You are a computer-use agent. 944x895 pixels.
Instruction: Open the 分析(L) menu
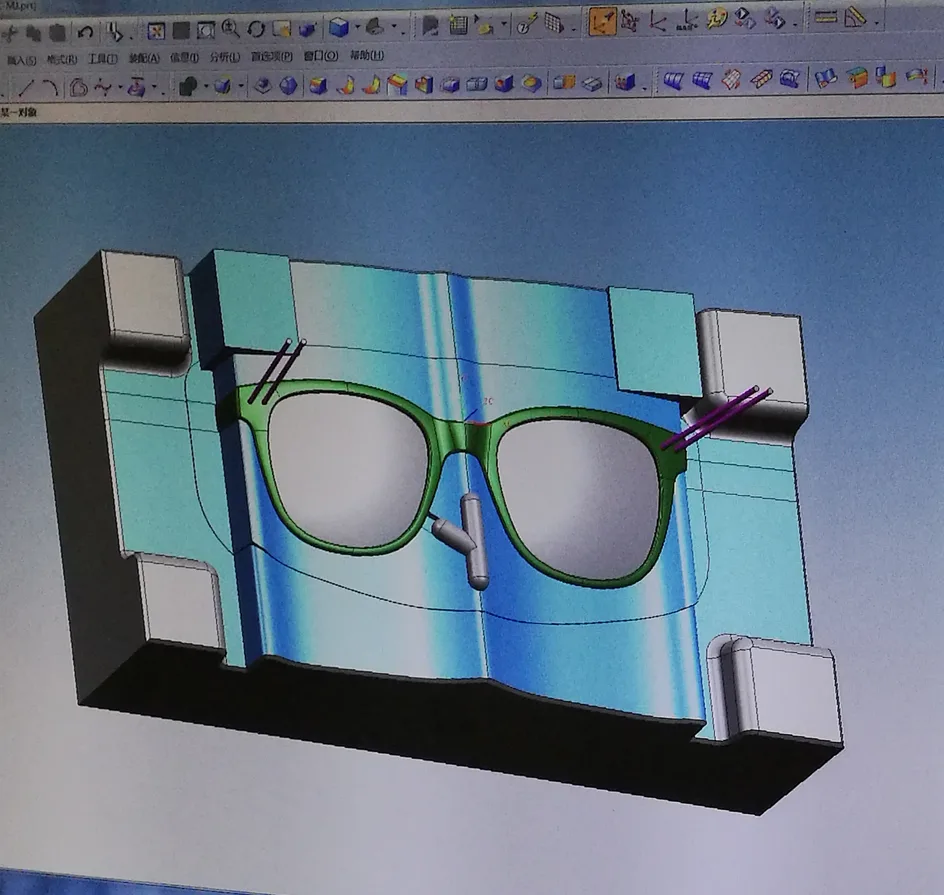tap(225, 57)
